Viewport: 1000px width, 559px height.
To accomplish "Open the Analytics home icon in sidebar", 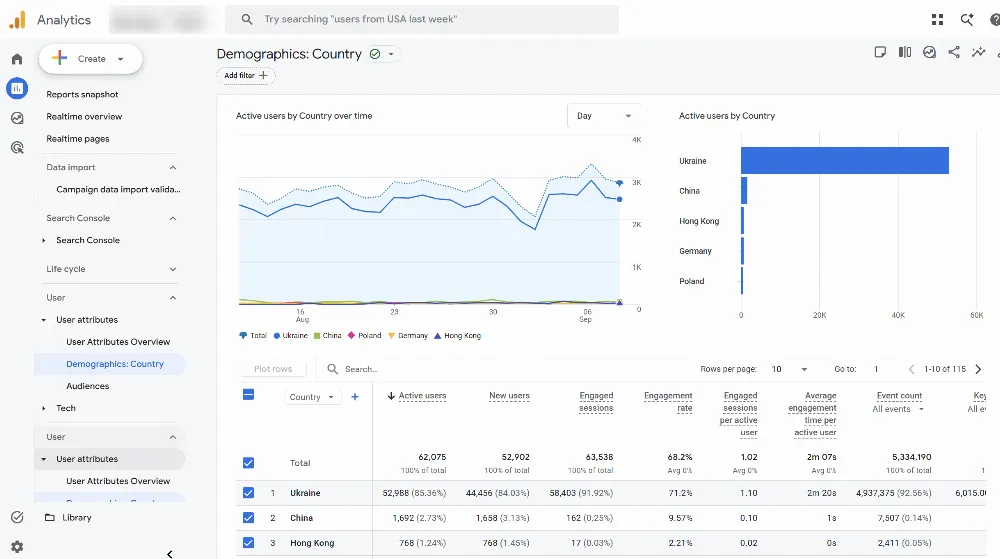I will (x=17, y=59).
